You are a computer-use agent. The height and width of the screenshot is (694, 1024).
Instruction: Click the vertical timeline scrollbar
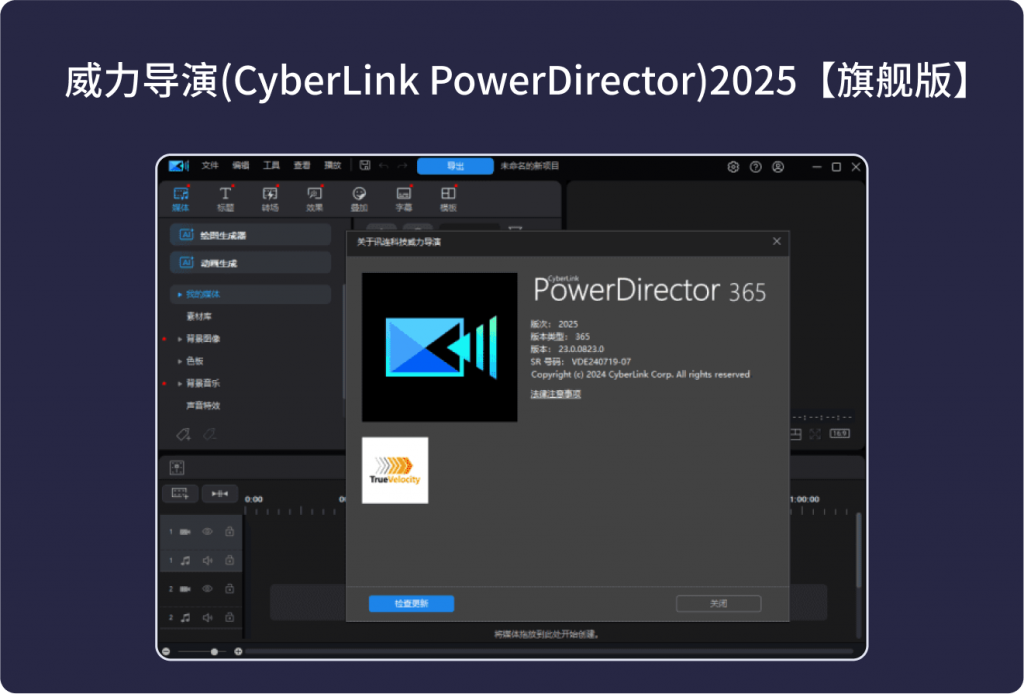click(859, 550)
